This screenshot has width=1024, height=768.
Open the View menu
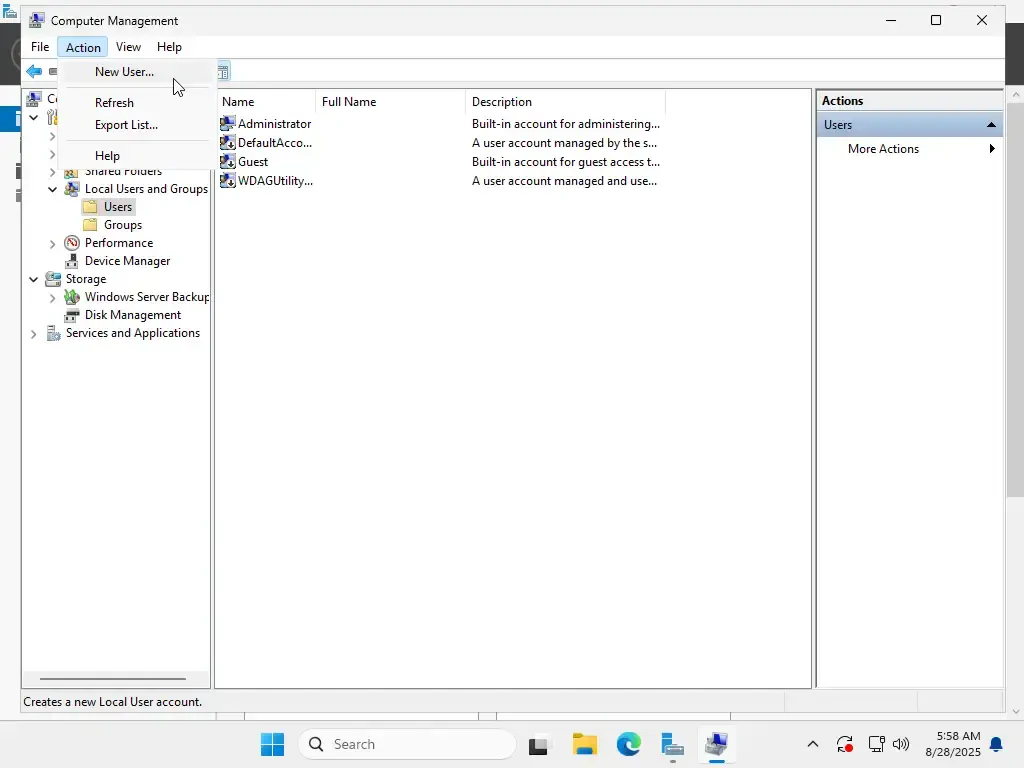click(x=128, y=47)
